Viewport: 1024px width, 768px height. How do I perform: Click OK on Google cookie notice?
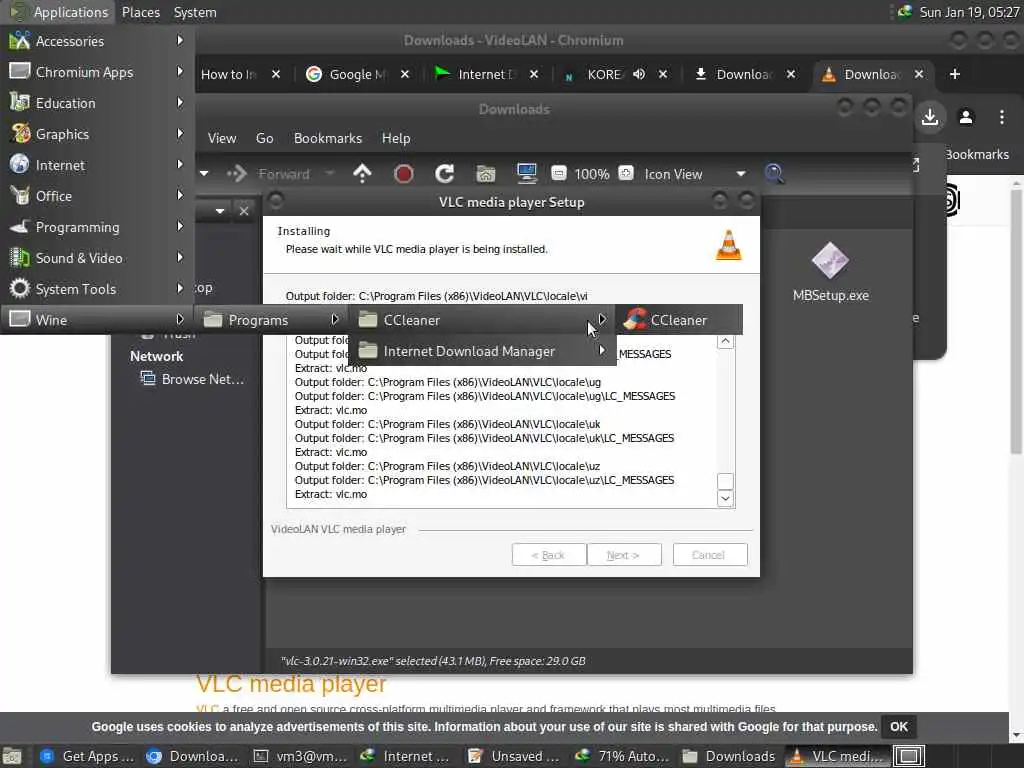click(x=899, y=727)
